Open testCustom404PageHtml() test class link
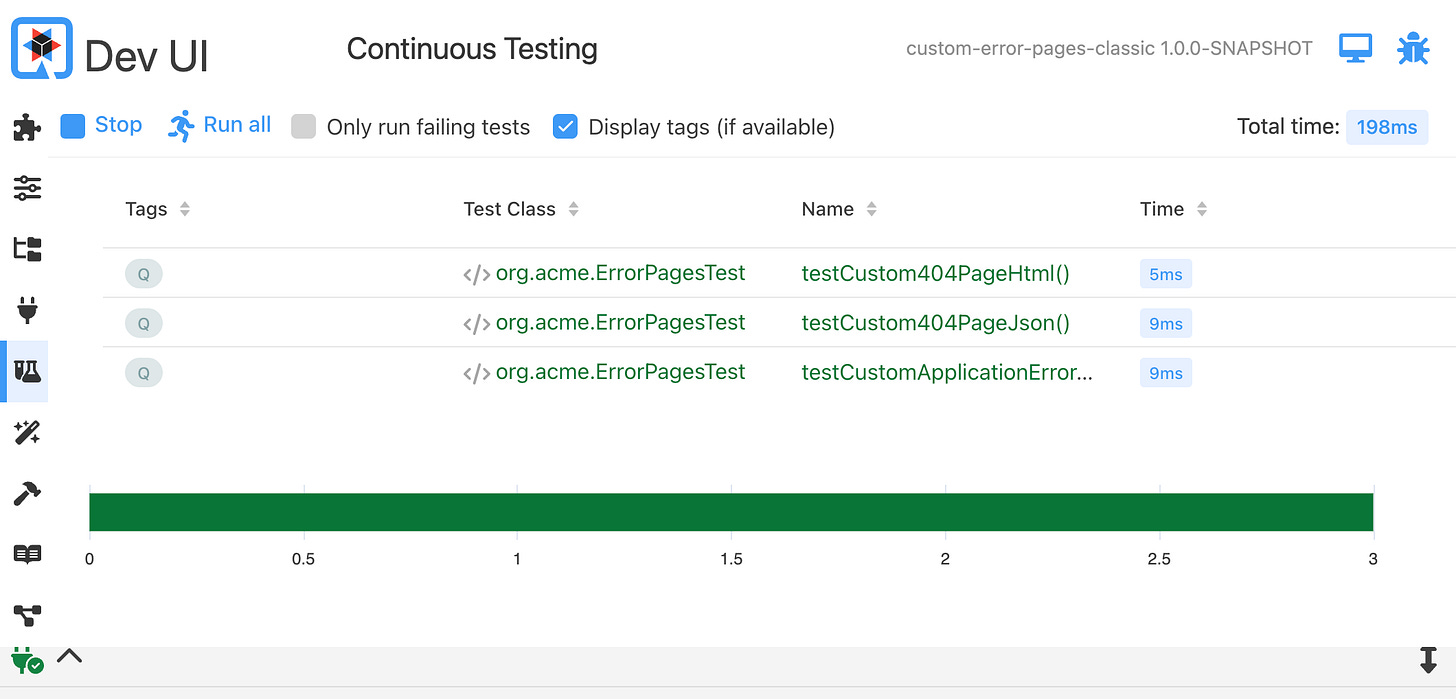This screenshot has width=1456, height=699. point(620,274)
